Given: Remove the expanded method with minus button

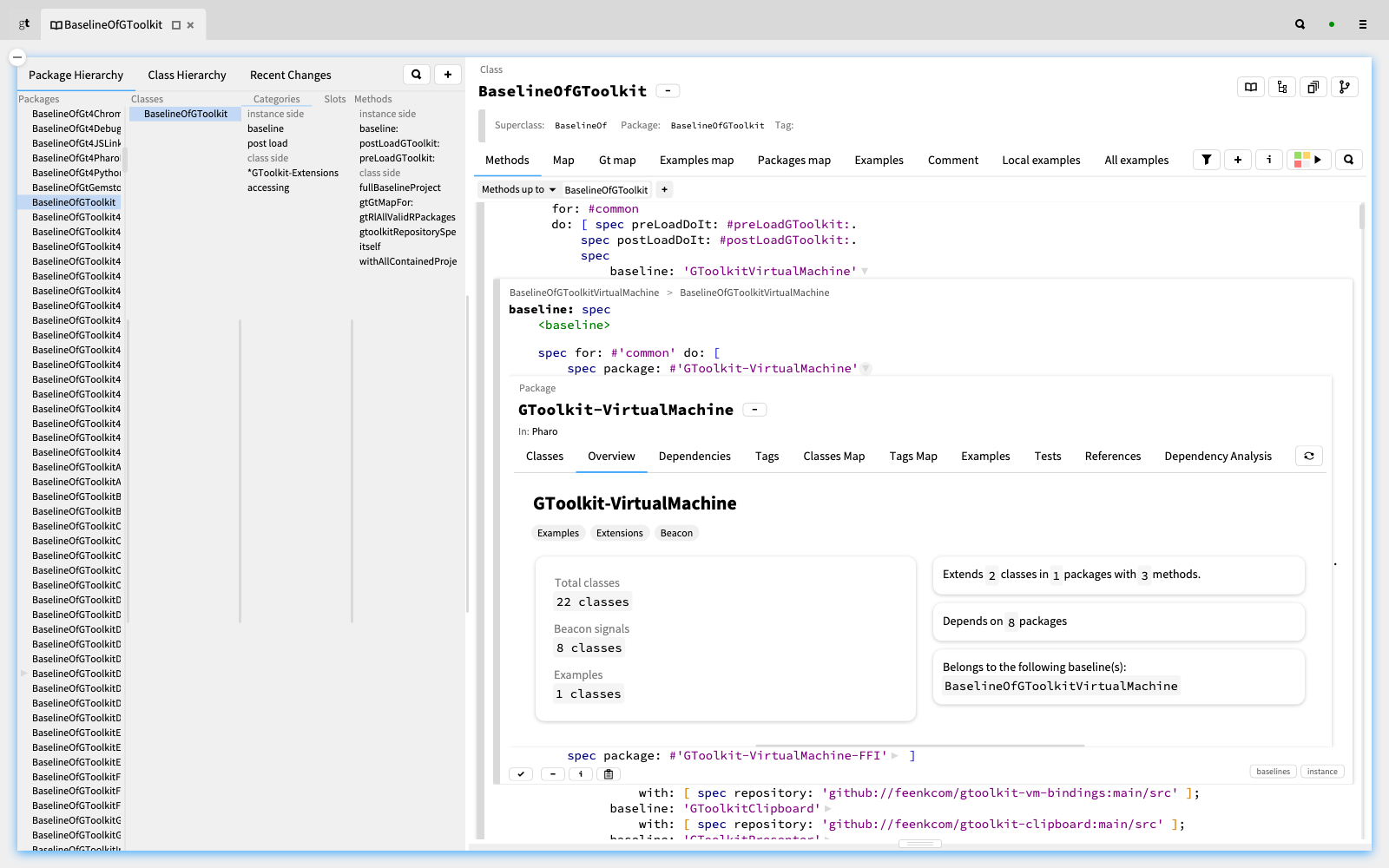Looking at the screenshot, I should (553, 774).
